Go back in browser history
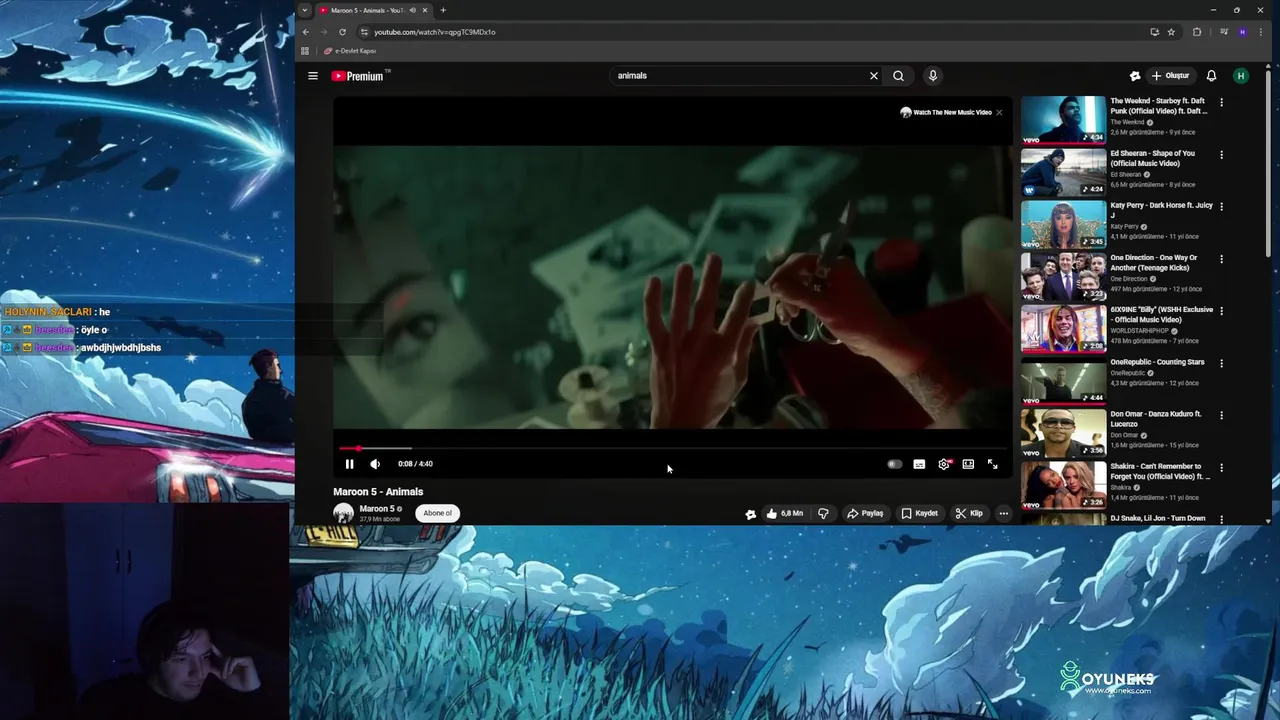The image size is (1280, 720). coord(306,32)
